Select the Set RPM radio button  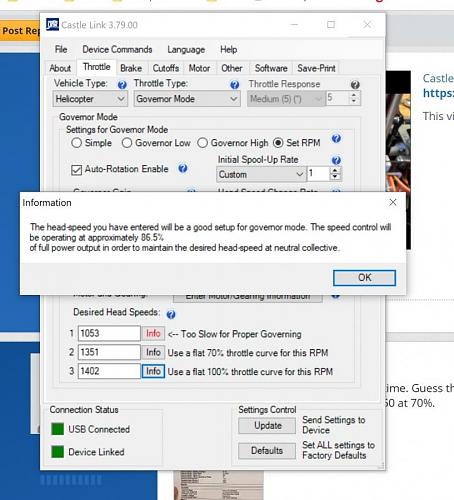click(278, 143)
